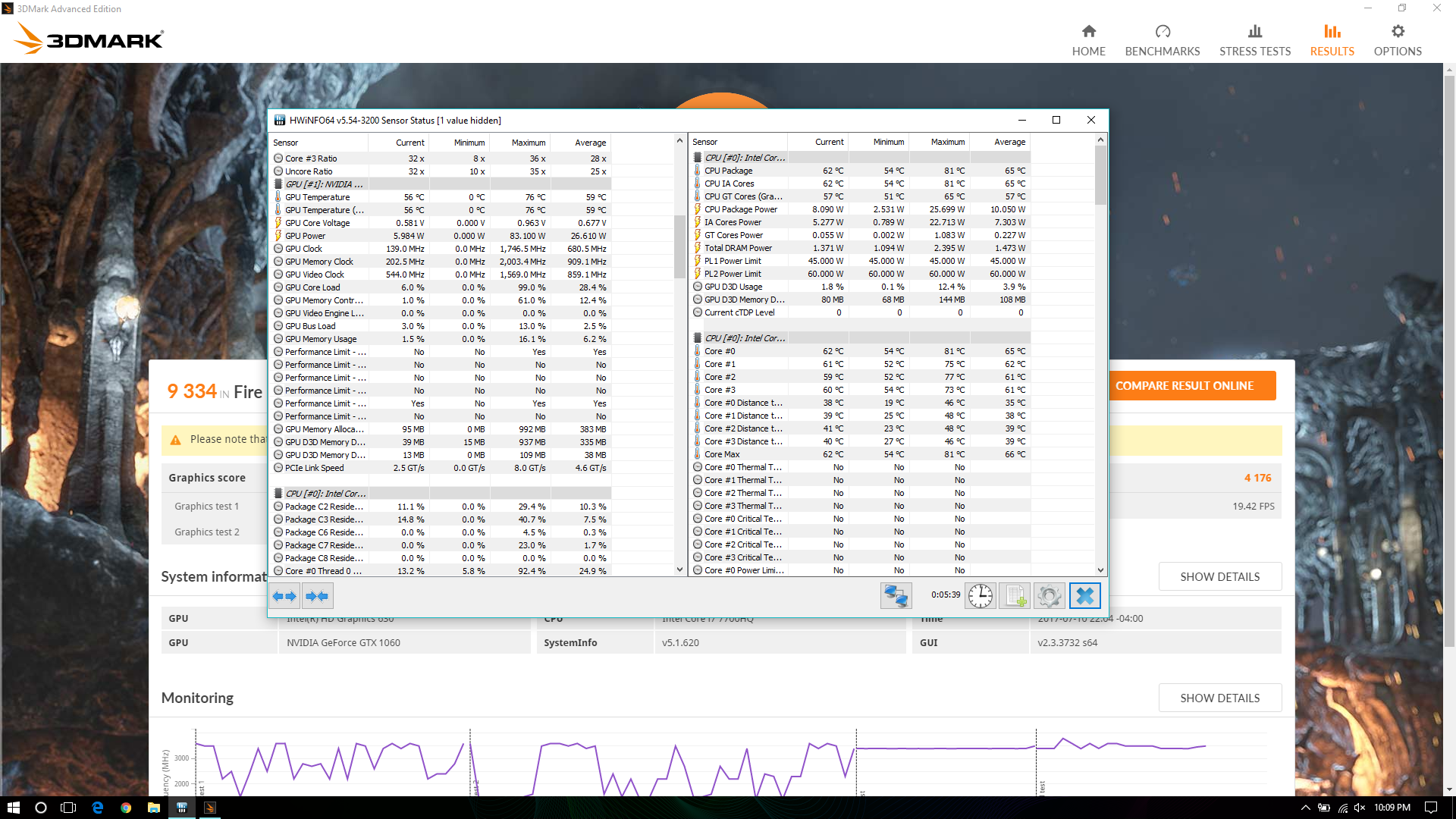The height and width of the screenshot is (819, 1456).
Task: Show details for Monitoring section
Action: tap(1219, 698)
